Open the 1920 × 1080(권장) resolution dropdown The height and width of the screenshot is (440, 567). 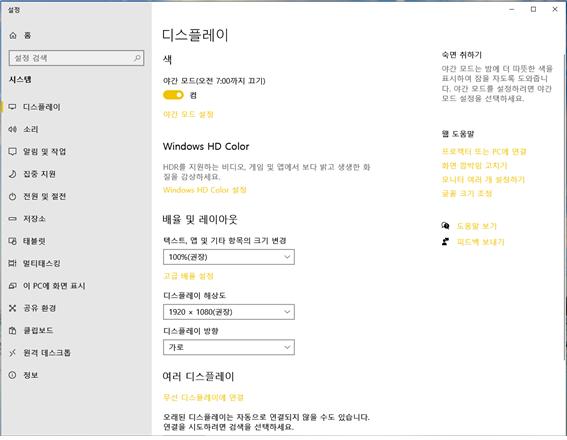(229, 312)
